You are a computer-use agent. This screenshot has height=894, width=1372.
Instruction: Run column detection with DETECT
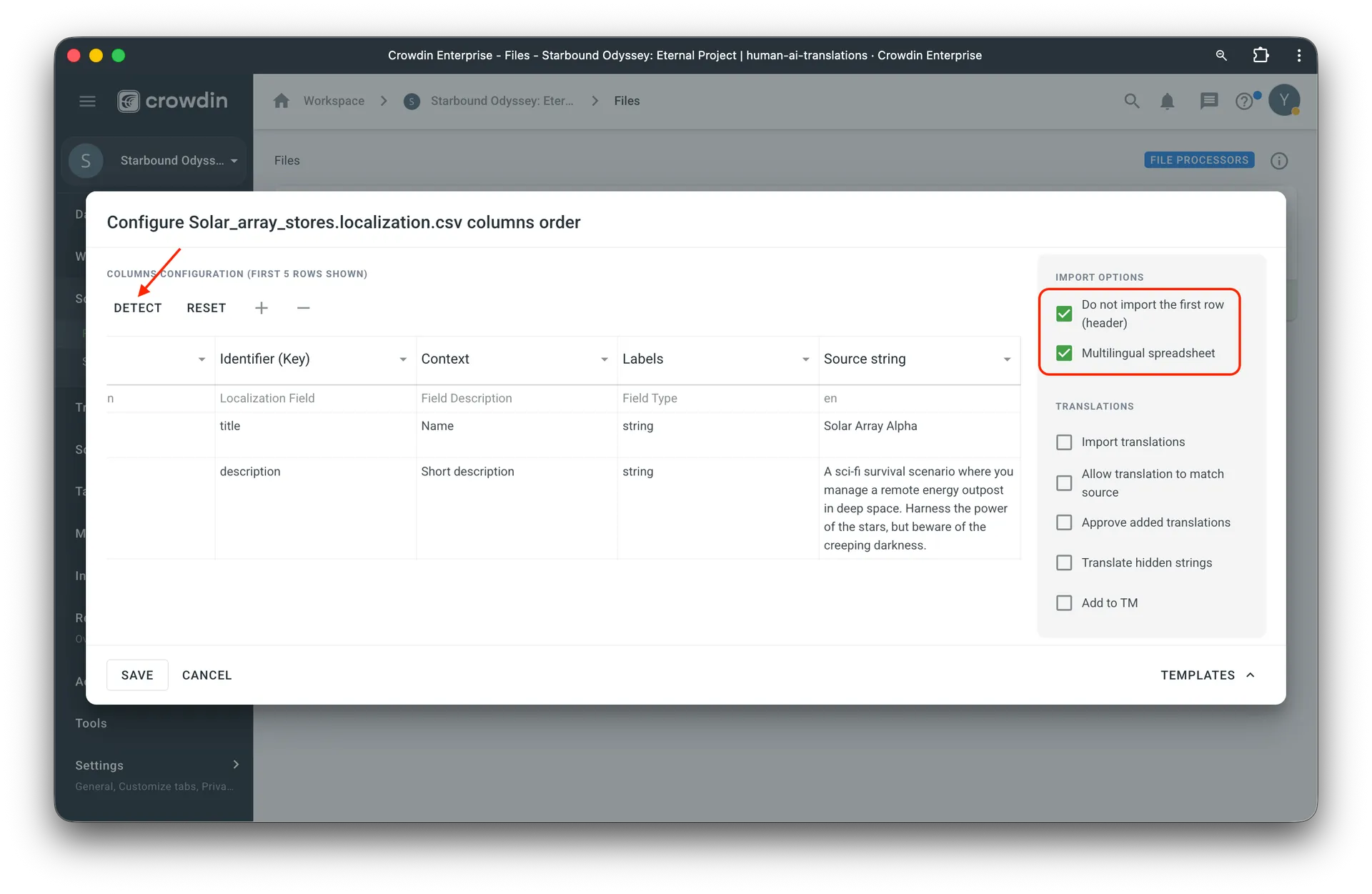[x=138, y=307]
